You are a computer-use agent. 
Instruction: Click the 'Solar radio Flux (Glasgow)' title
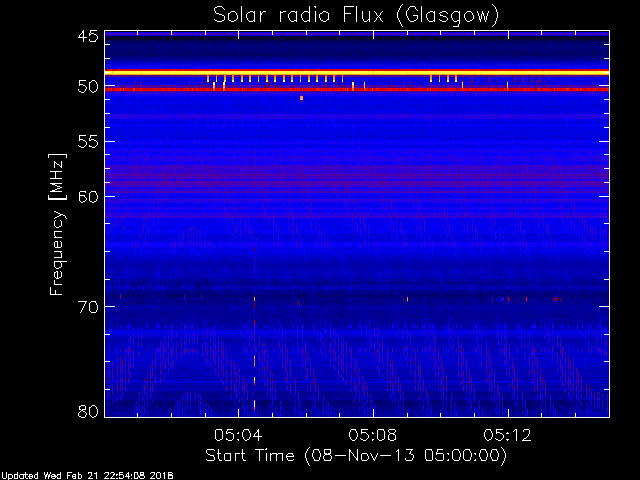(356, 16)
